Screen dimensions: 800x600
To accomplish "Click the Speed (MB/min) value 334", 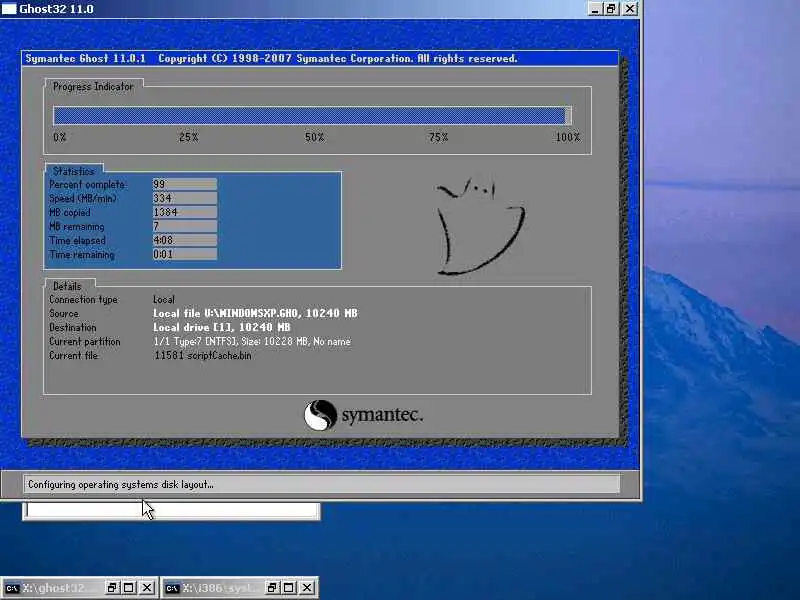I will pos(185,198).
